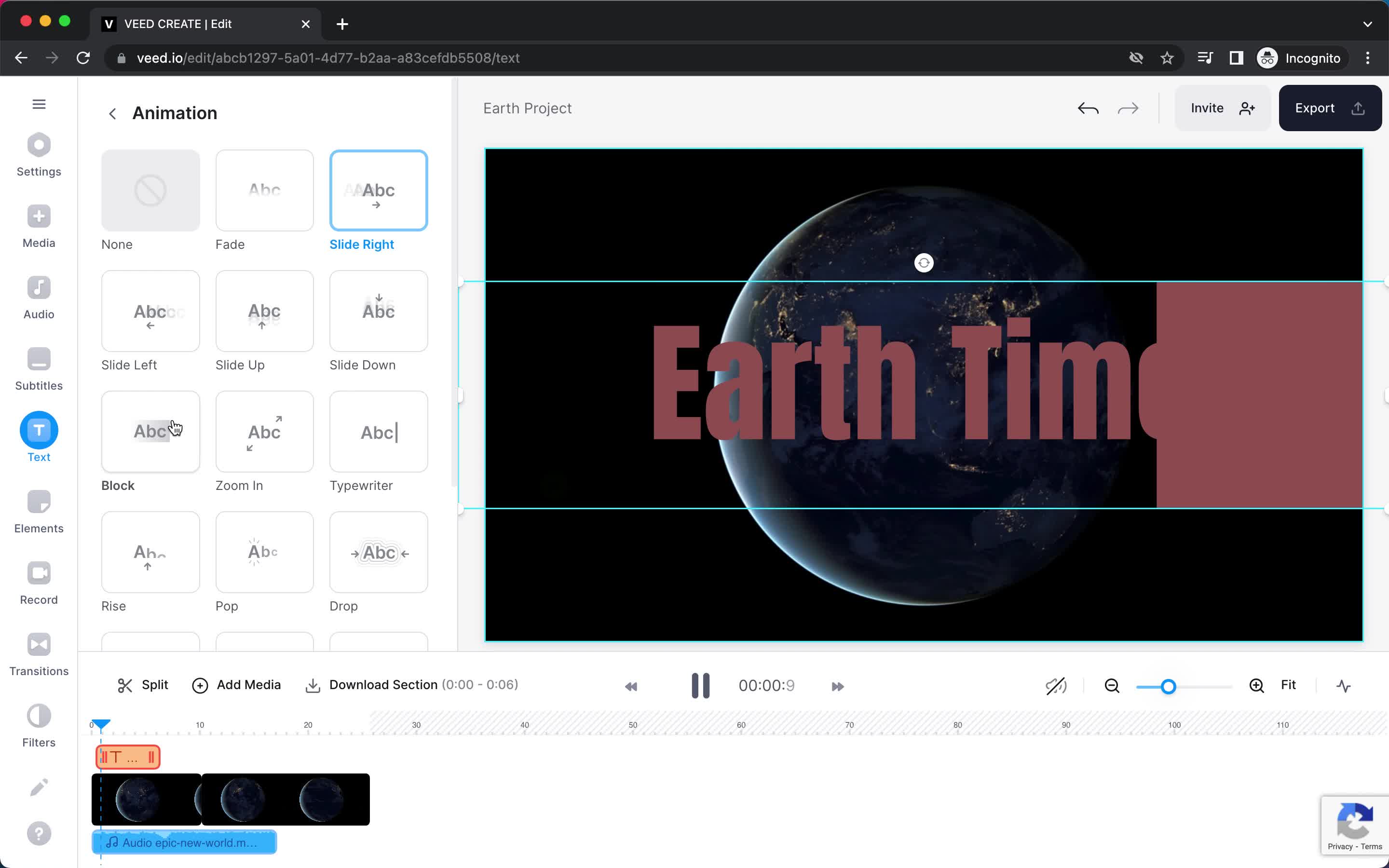
Task: Click the playhead at timestamp 00:00:9
Action: (101, 724)
